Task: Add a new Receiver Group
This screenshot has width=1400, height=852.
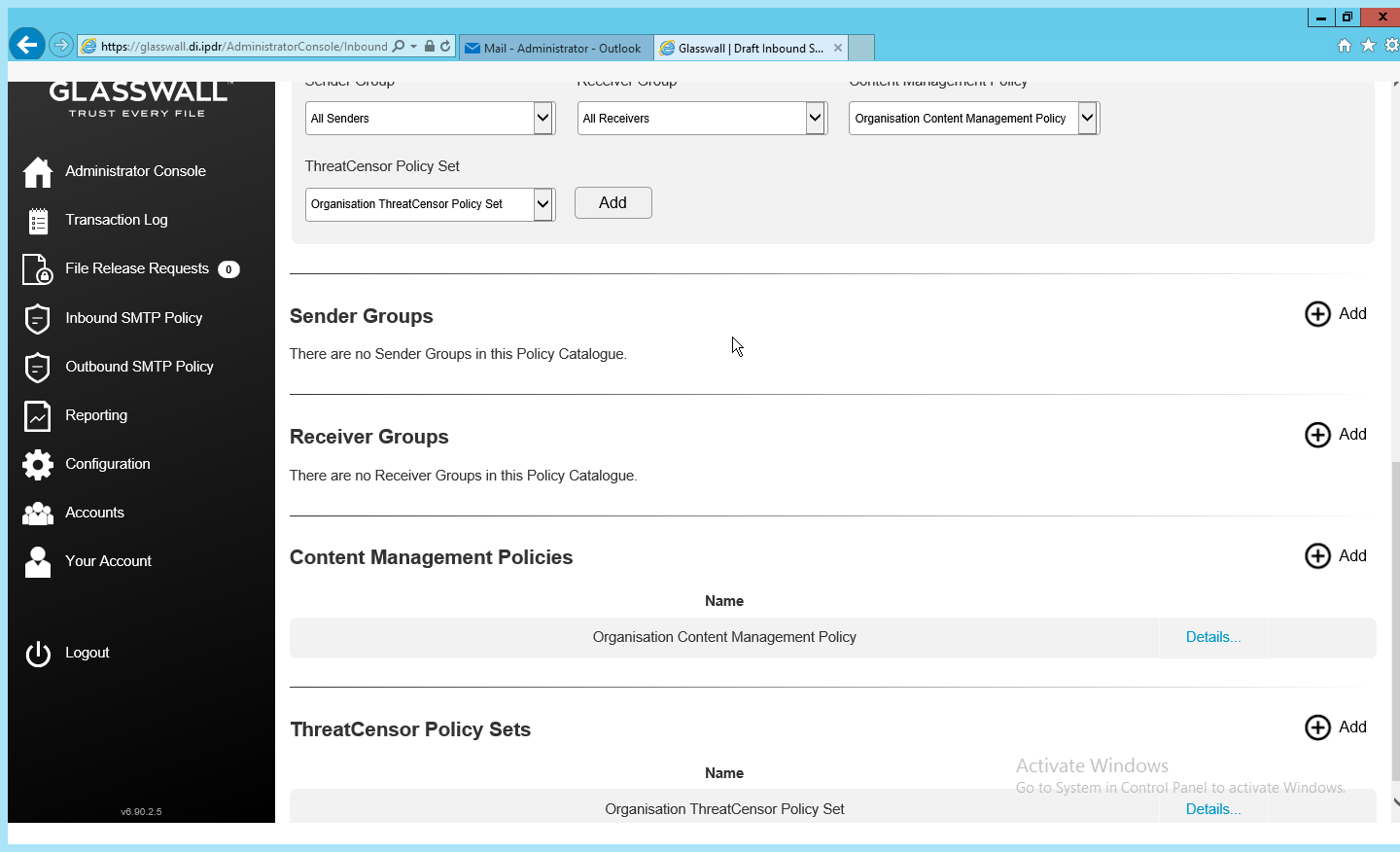Action: click(x=1335, y=435)
